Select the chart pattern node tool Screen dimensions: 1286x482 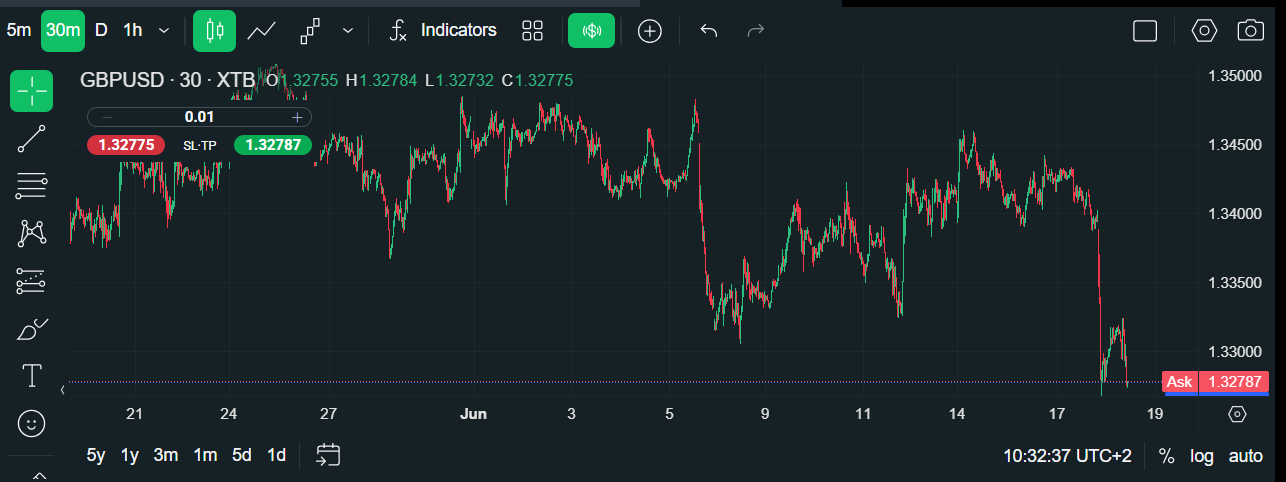32,233
